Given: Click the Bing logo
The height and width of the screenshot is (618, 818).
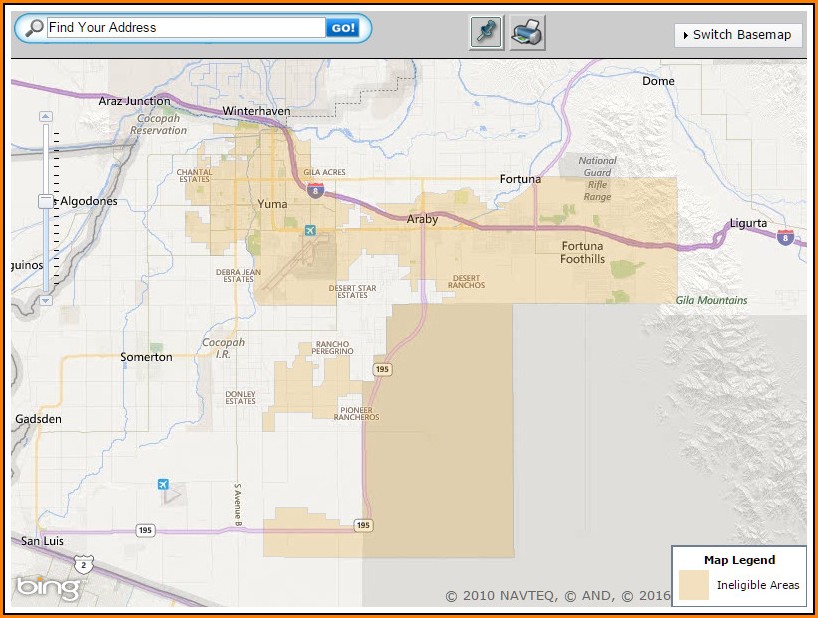Looking at the screenshot, I should 47,588.
